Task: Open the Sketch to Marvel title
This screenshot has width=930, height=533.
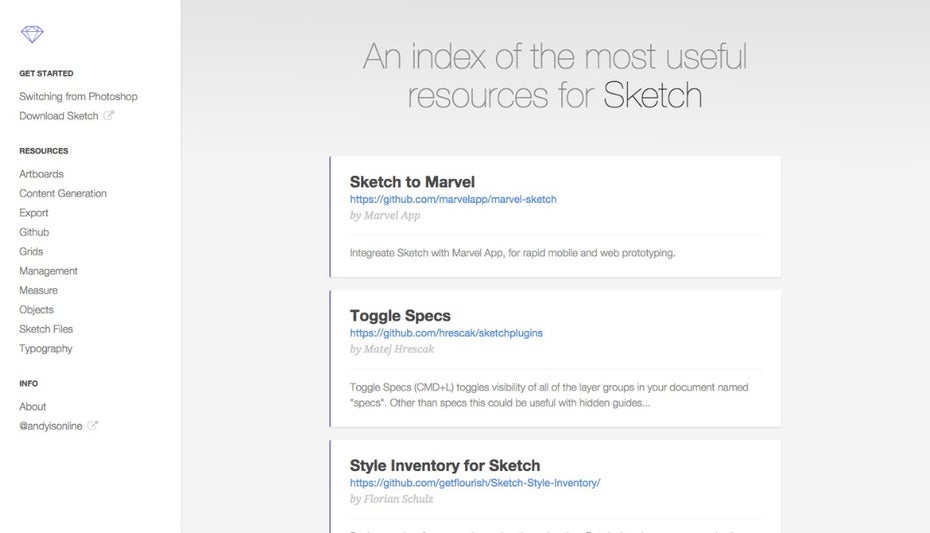Action: point(412,182)
